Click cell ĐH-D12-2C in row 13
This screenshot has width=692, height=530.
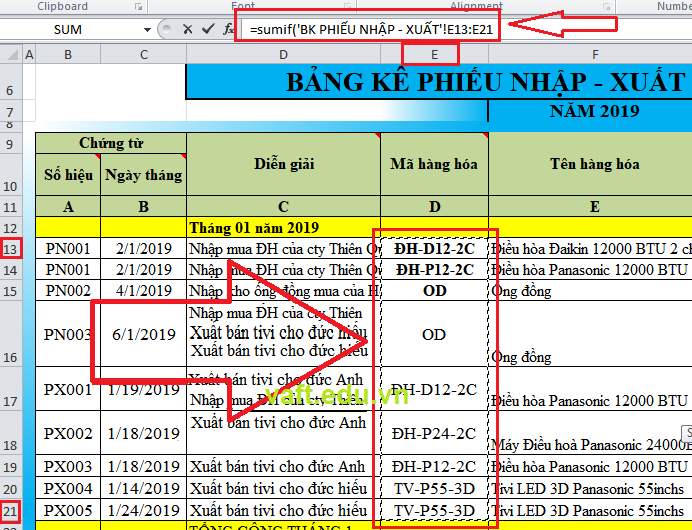coord(434,249)
